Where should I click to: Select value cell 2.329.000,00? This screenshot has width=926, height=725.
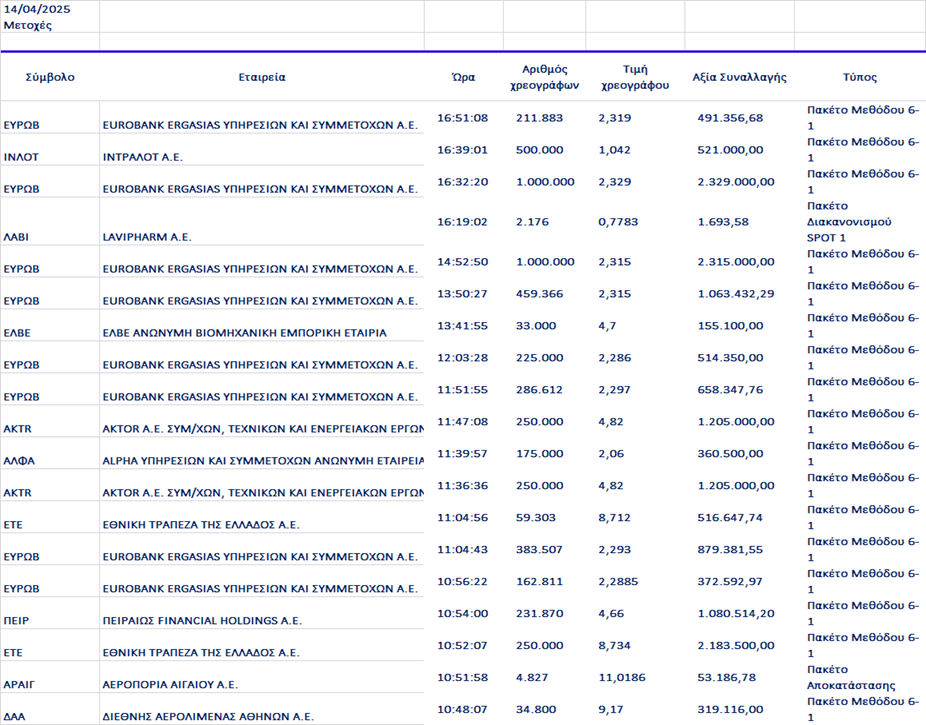click(x=736, y=182)
